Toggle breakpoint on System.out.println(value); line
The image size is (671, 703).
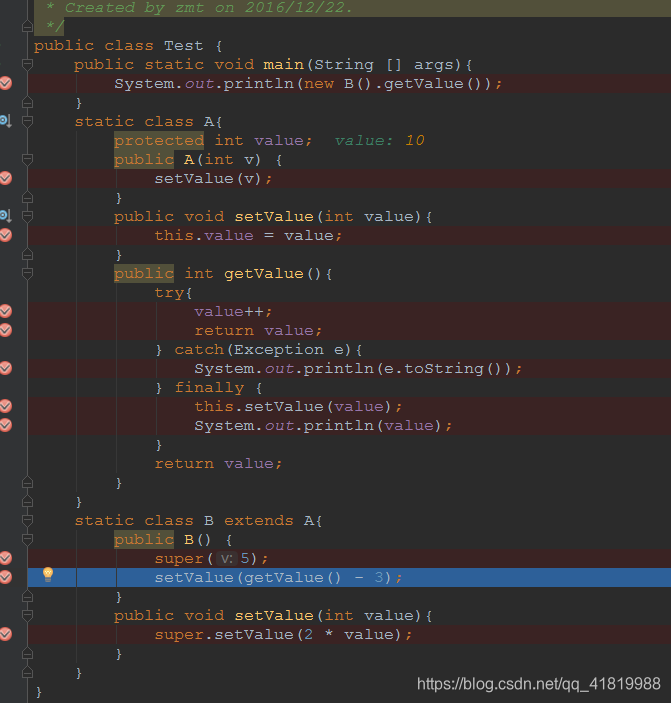(5, 425)
